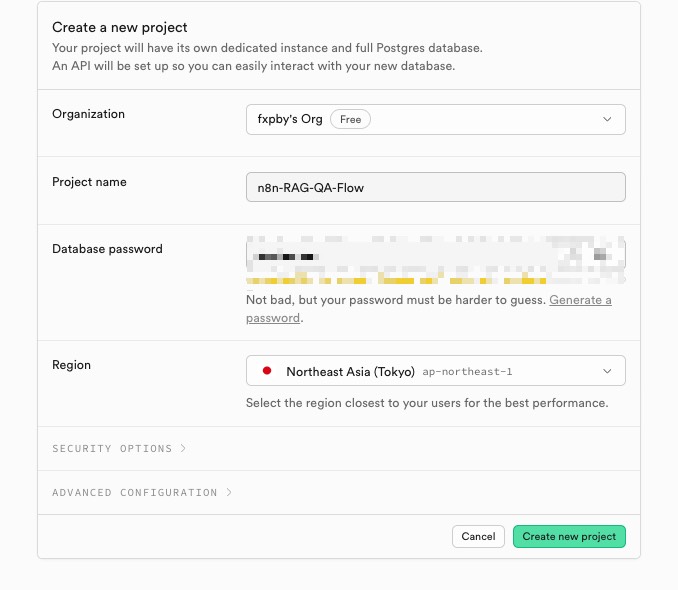Click the Generate a password link
The width and height of the screenshot is (678, 590).
580,300
